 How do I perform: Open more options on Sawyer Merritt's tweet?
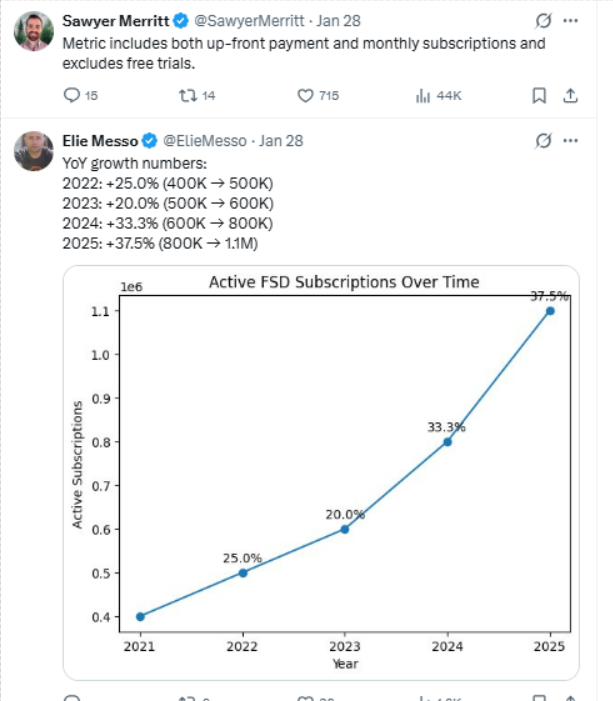pos(570,20)
